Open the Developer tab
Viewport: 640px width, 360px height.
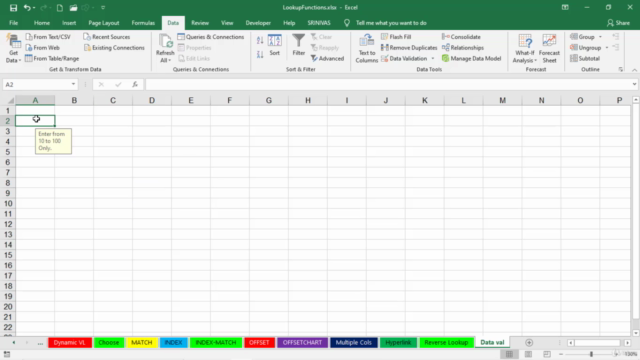258,23
